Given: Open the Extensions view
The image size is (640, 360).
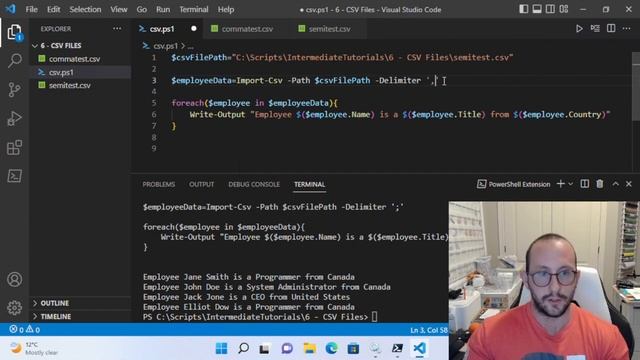Looking at the screenshot, I should coord(14,147).
